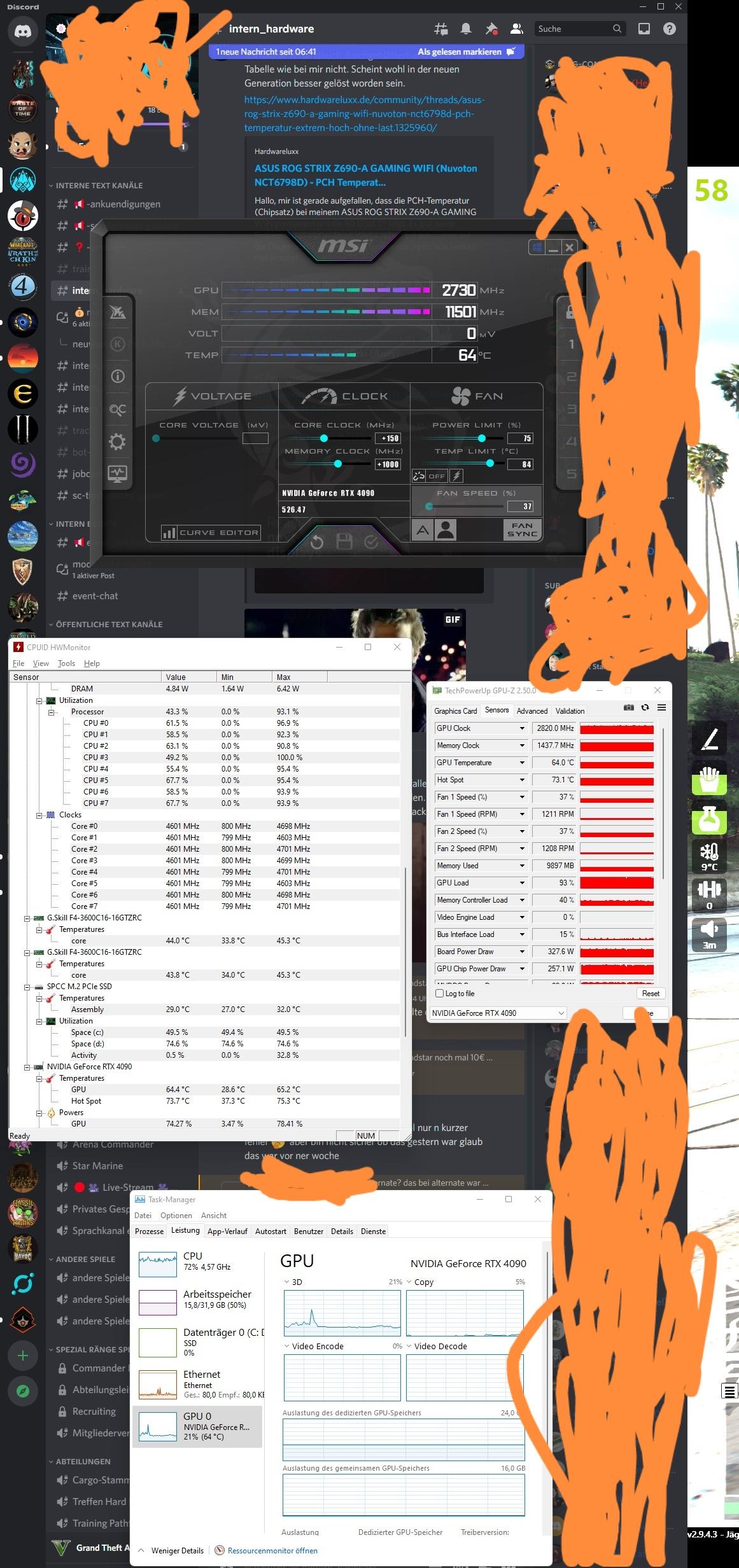
Task: Switch to GPU-Z Graphics Card tab
Action: coord(455,711)
